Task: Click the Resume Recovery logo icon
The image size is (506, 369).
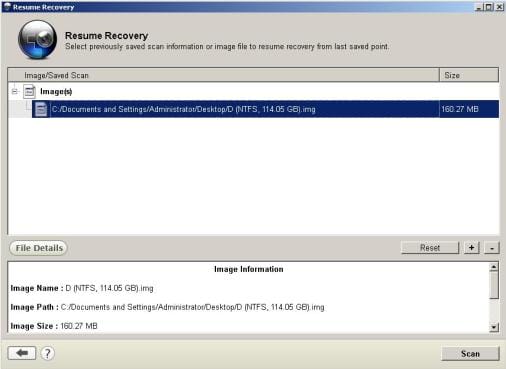Action: click(x=37, y=39)
